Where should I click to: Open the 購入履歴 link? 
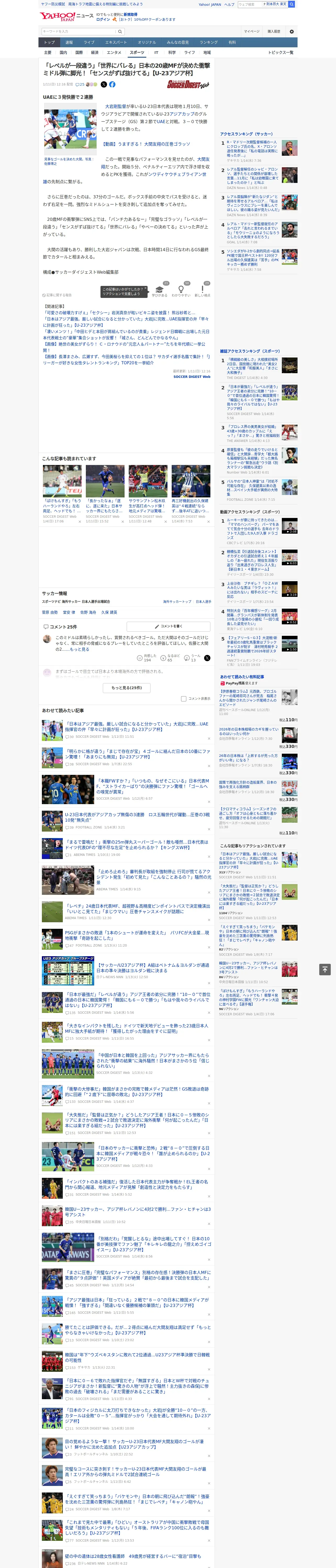click(274, 32)
